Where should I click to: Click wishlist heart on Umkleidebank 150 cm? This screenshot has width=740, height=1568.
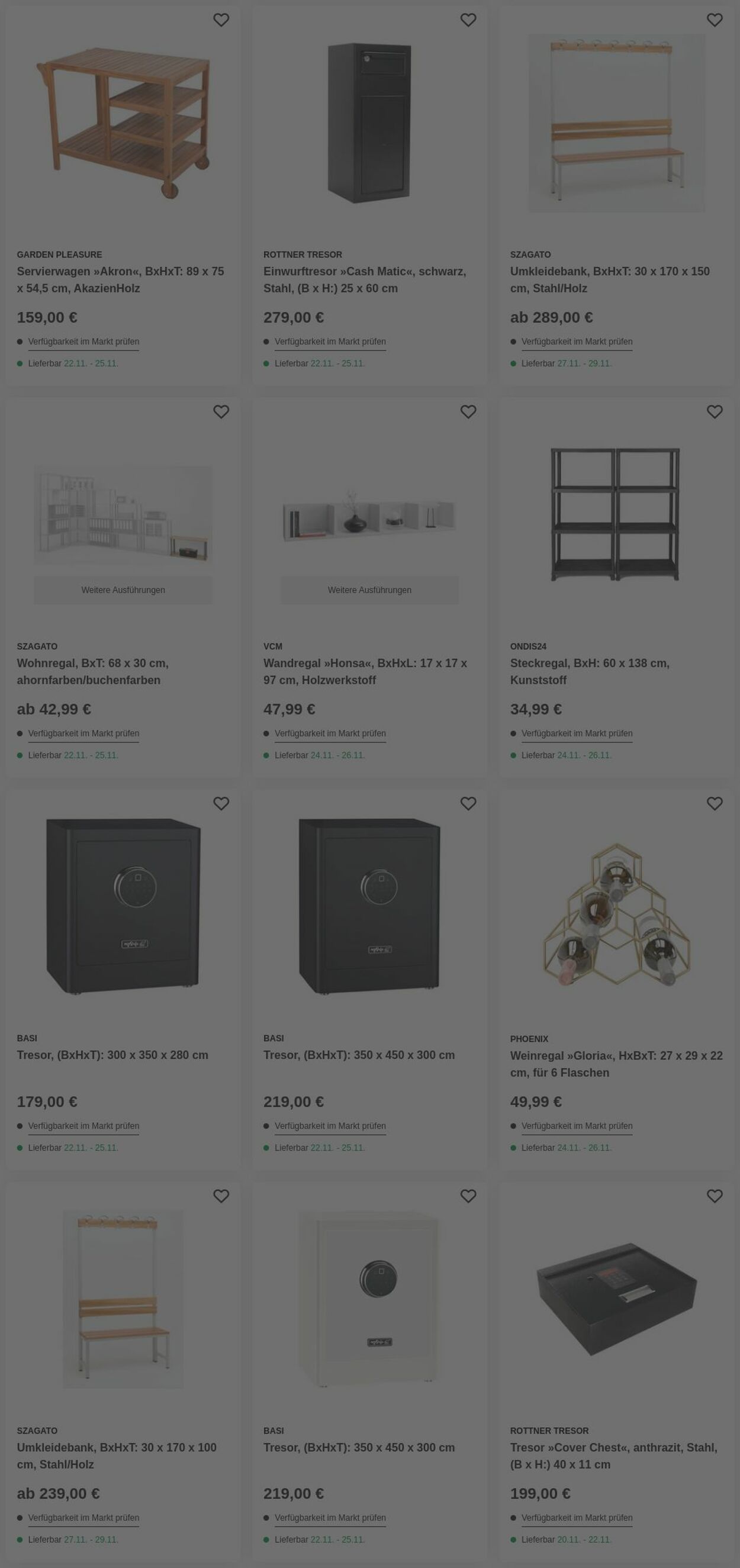tap(715, 20)
